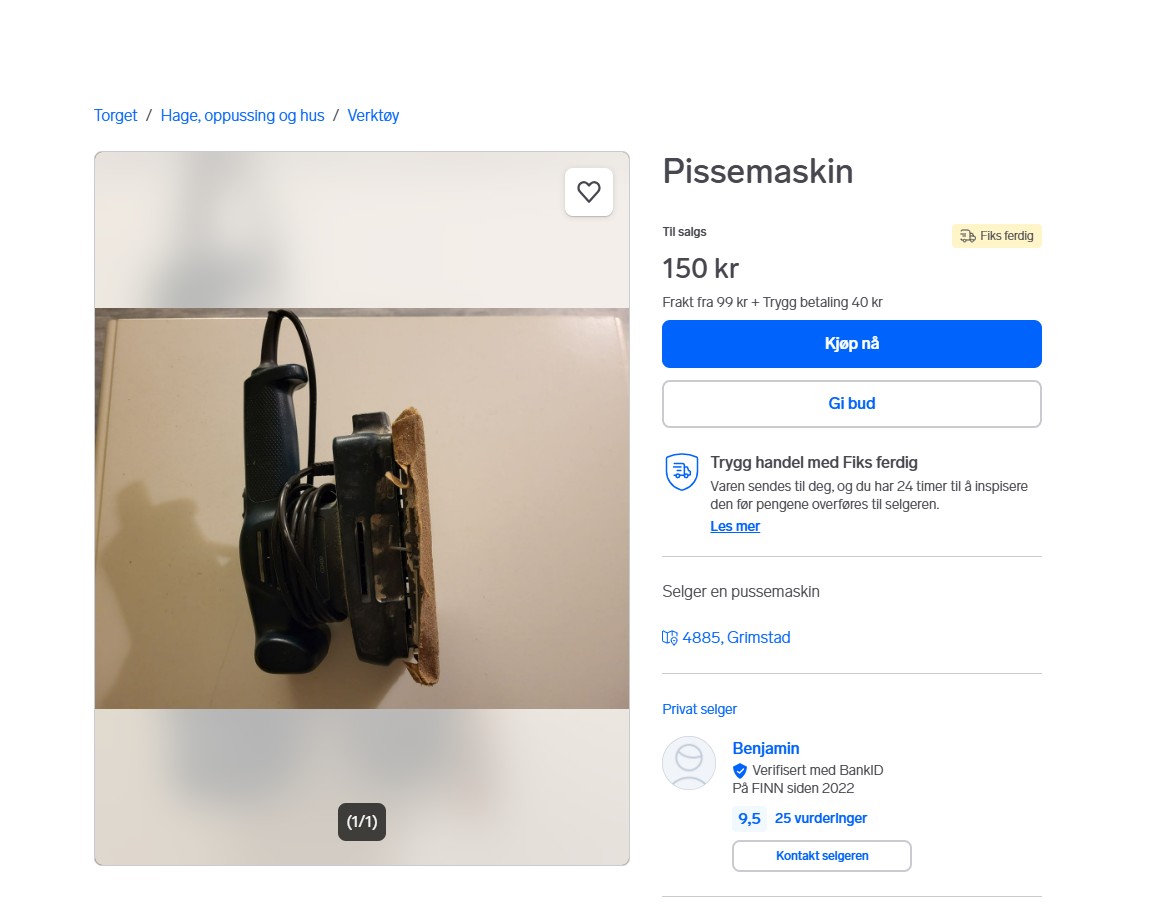
Task: Go to Hage, oppussing og hus category
Action: point(242,116)
